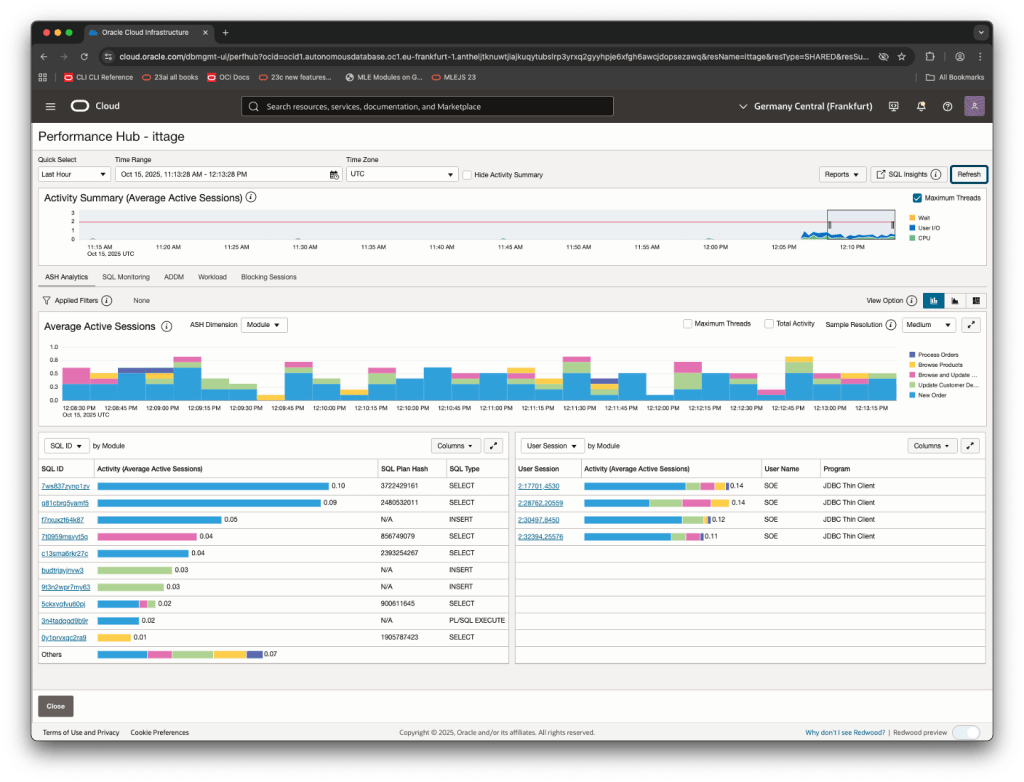Uncheck Maximum Threads in Activity Summary
The height and width of the screenshot is (782, 1024).
point(917,198)
